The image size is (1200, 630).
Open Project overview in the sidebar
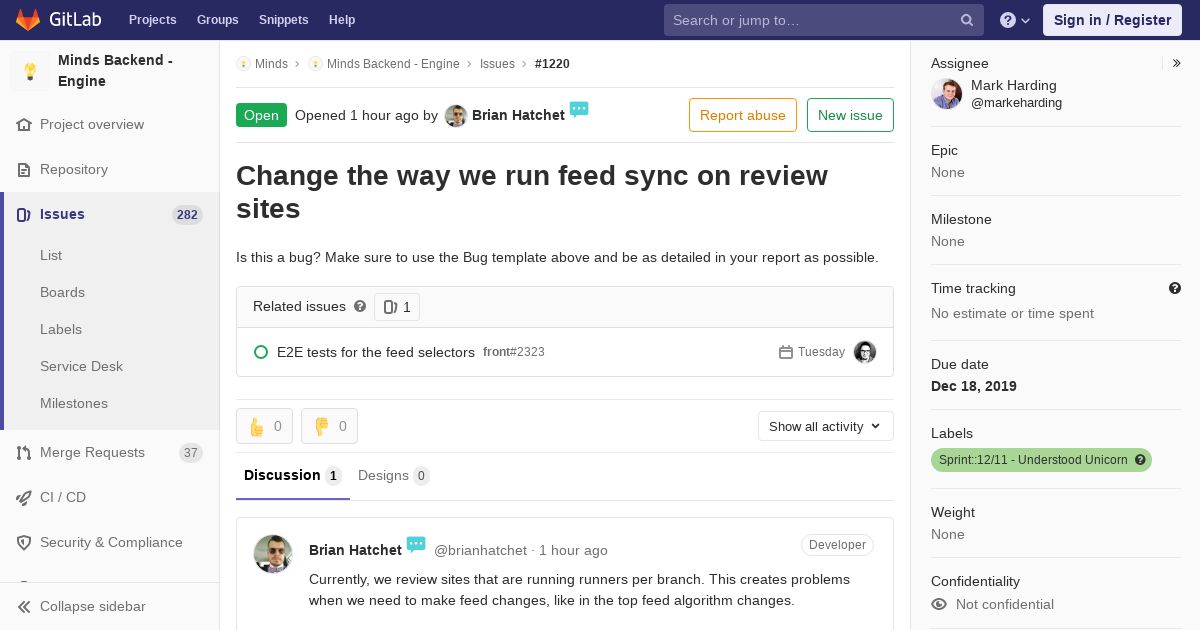click(92, 125)
